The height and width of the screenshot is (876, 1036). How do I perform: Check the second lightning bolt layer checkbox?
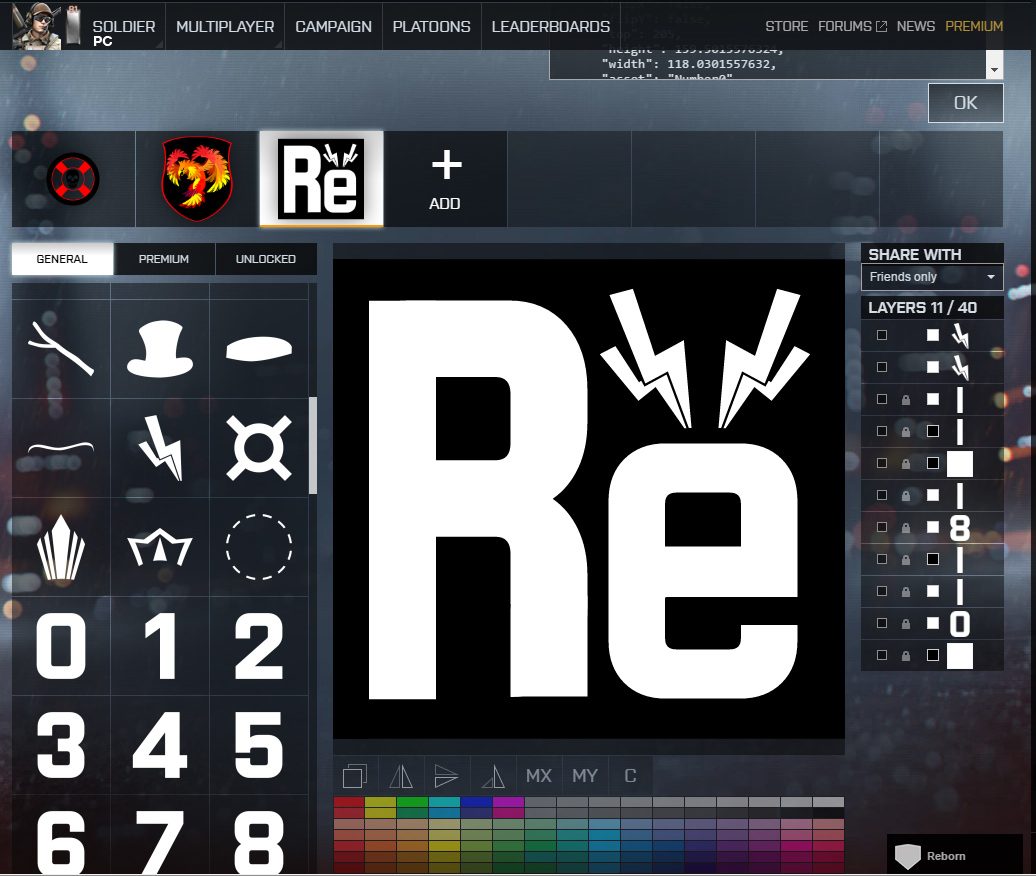coord(881,367)
